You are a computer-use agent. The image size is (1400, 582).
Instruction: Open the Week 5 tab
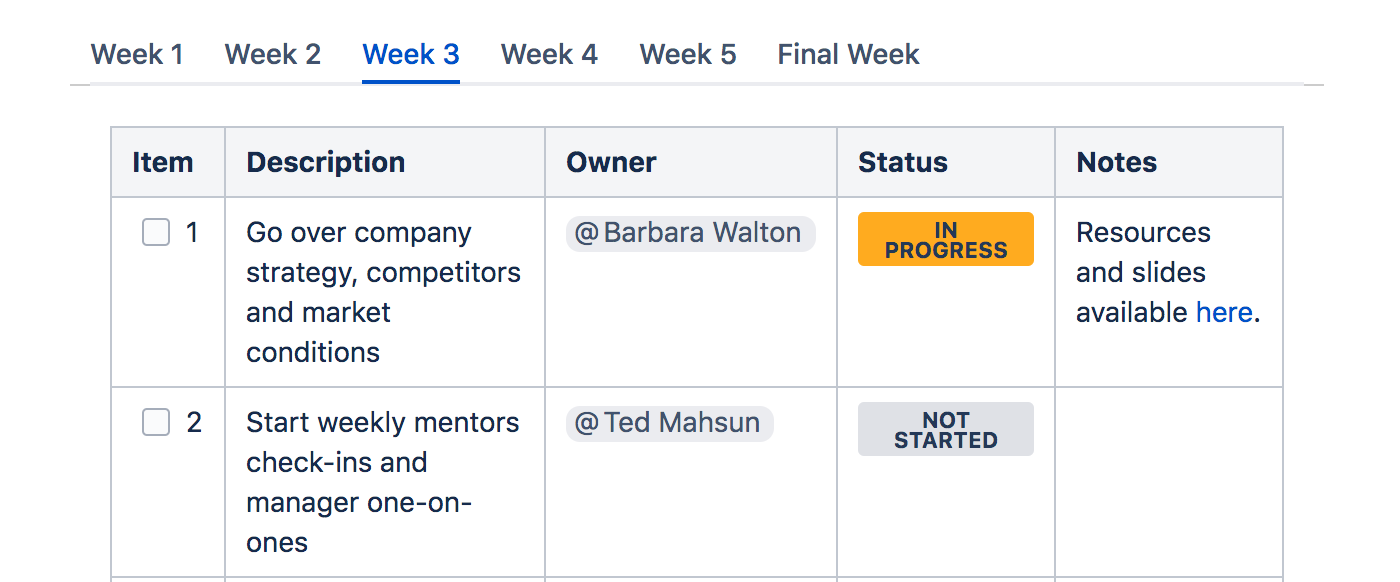(687, 54)
